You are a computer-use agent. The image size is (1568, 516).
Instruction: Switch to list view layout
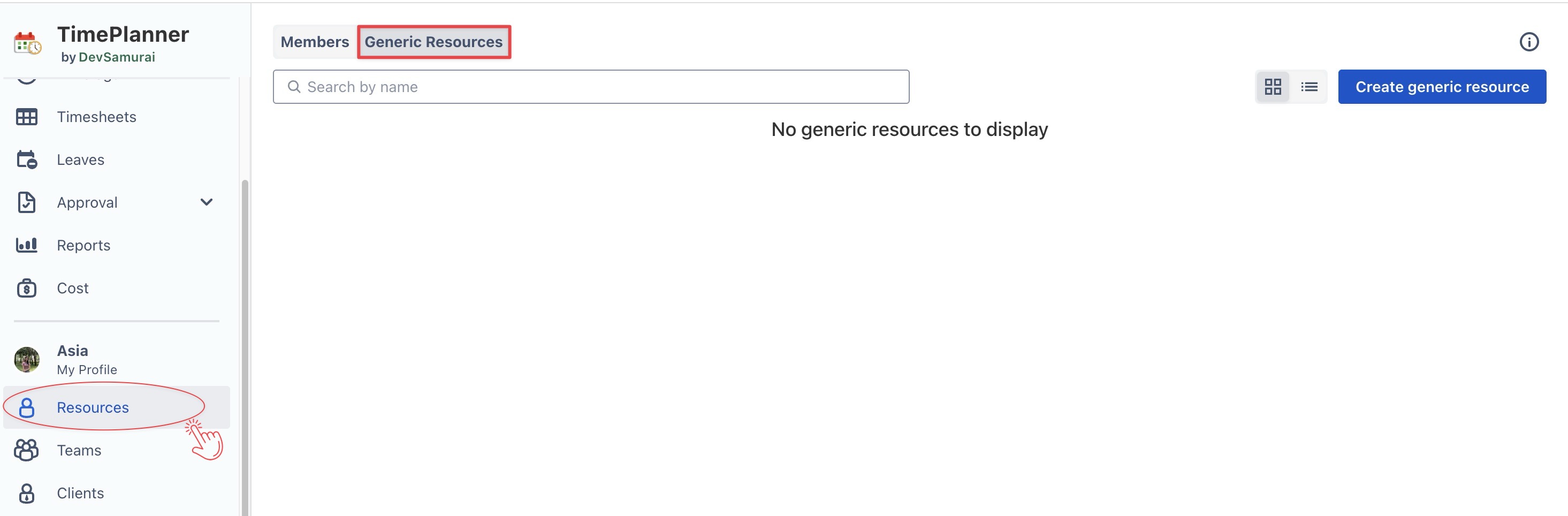(x=1308, y=87)
